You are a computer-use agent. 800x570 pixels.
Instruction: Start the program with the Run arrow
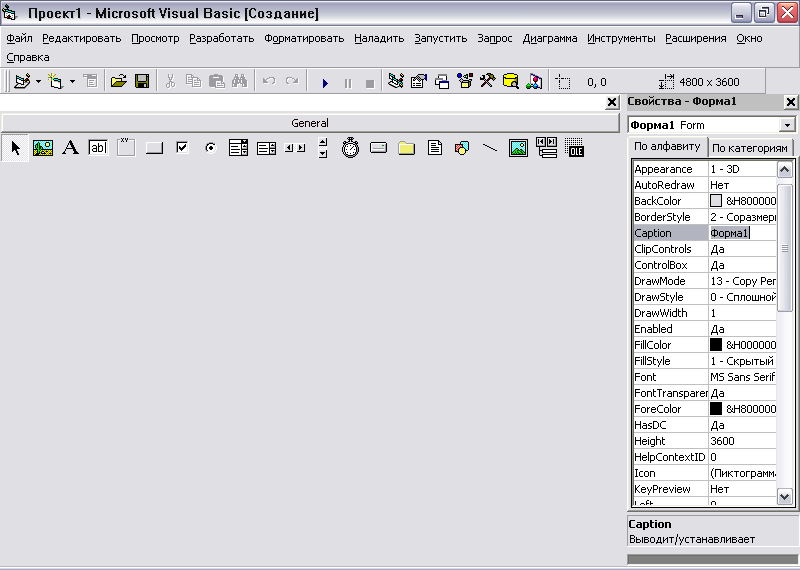325,83
